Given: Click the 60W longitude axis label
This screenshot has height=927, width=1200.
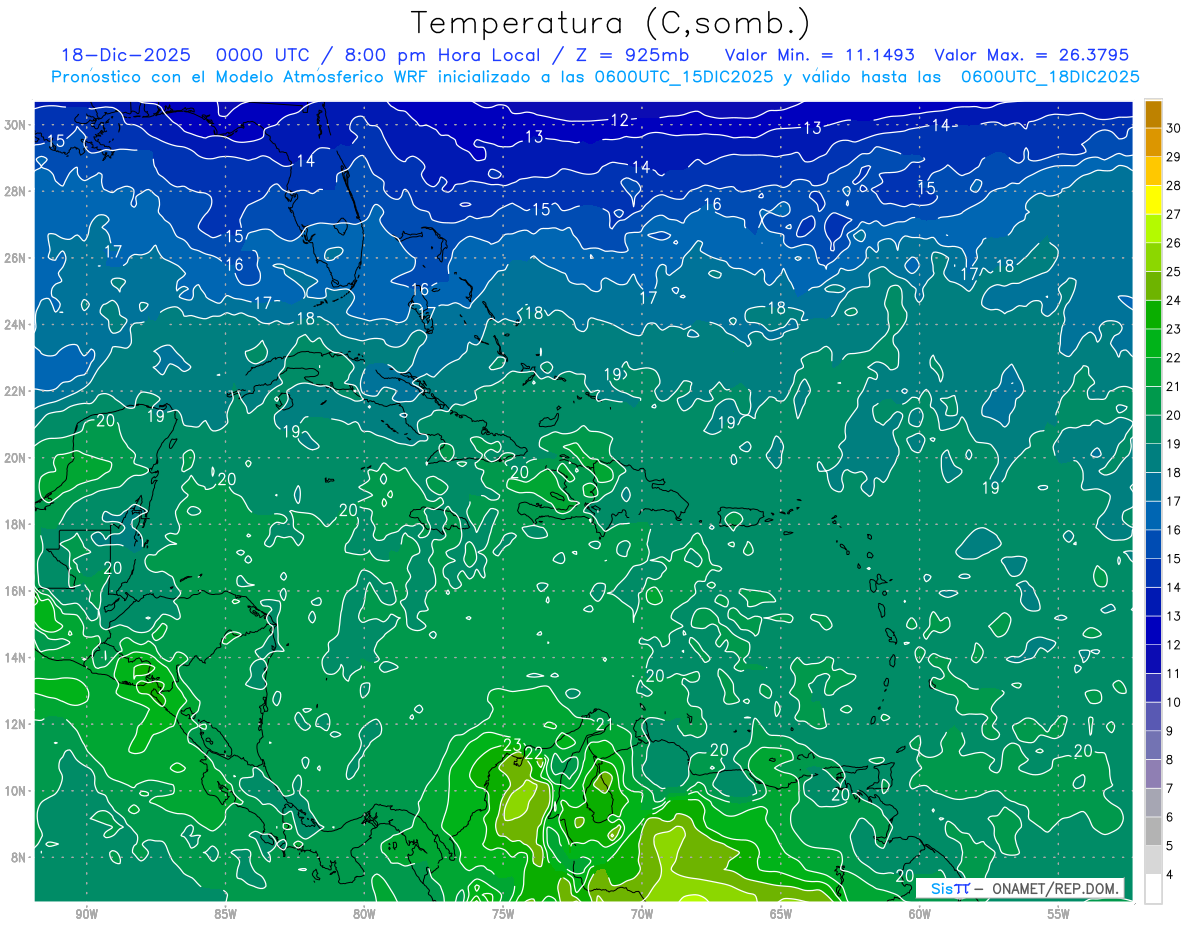Looking at the screenshot, I should click(920, 914).
